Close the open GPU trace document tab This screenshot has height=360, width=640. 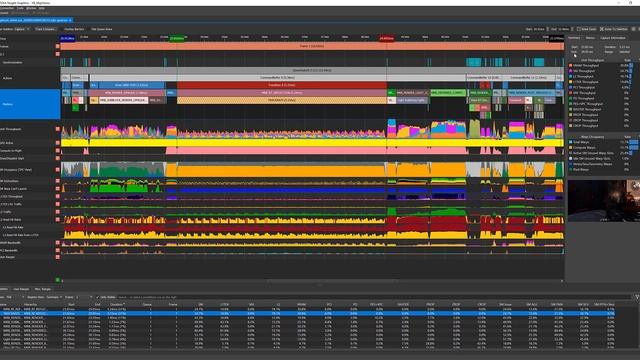click(70, 20)
